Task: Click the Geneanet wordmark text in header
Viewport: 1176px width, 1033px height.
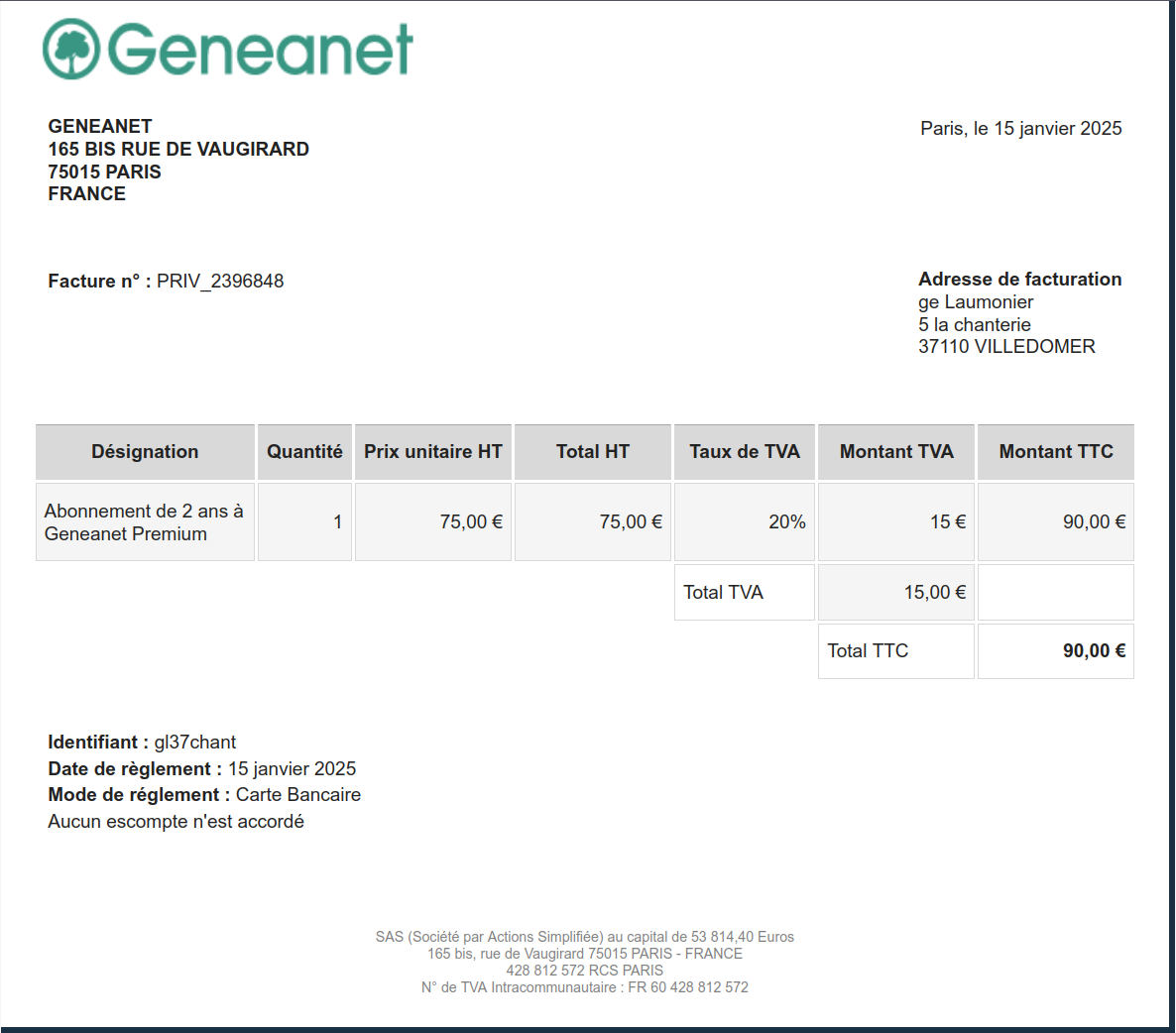Action: (260, 50)
